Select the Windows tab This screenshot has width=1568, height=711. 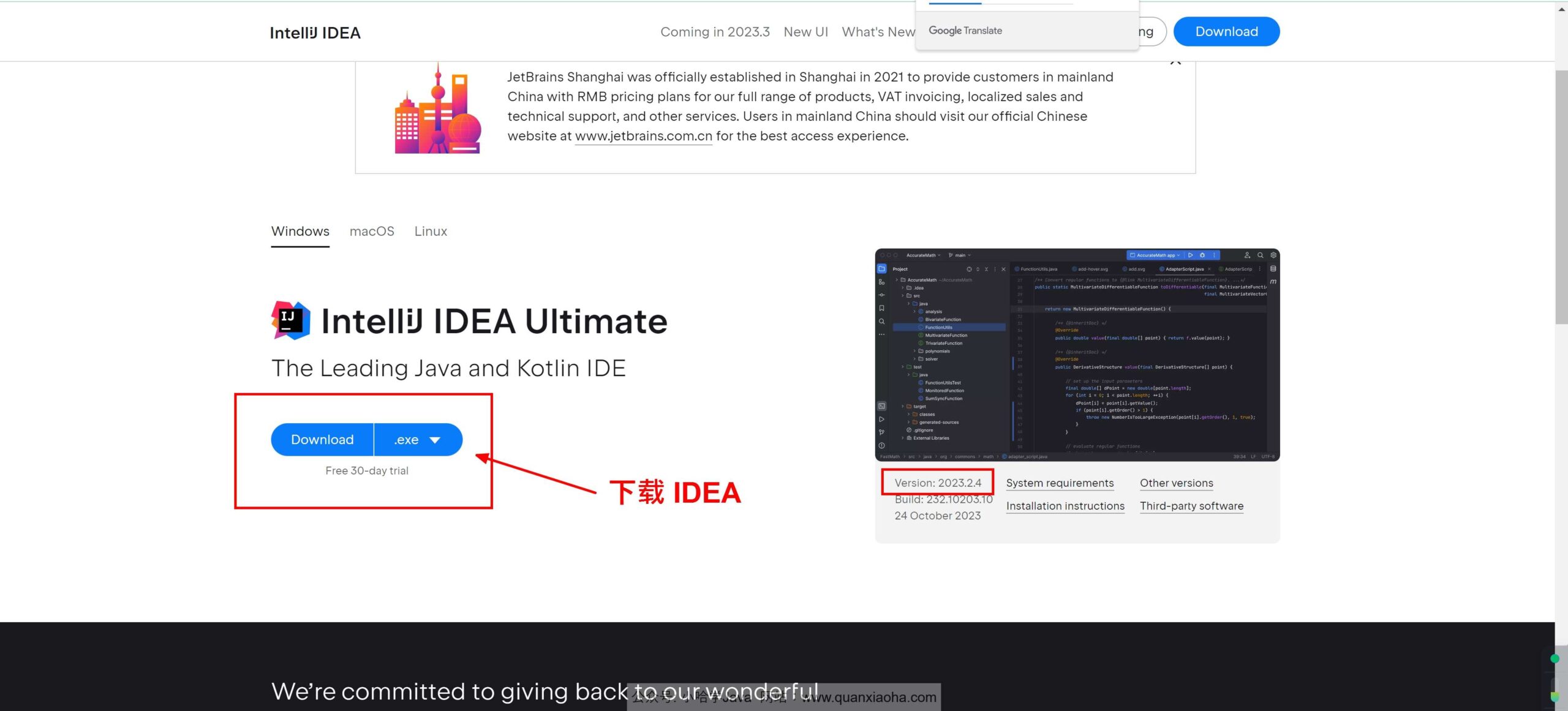click(x=300, y=231)
